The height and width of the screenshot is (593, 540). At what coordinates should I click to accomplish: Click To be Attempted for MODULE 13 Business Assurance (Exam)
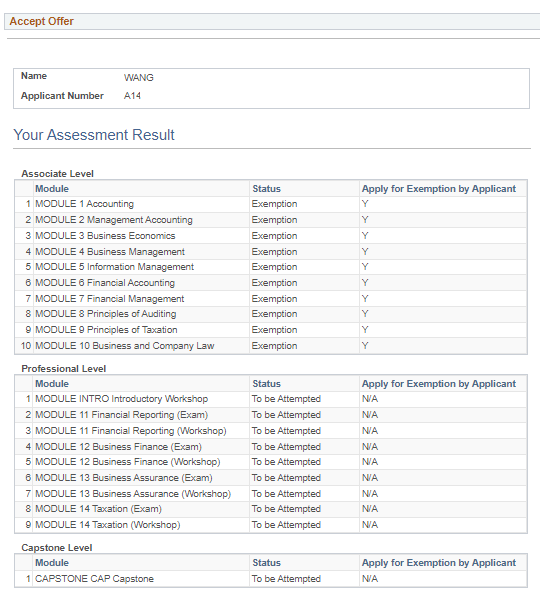[x=286, y=478]
